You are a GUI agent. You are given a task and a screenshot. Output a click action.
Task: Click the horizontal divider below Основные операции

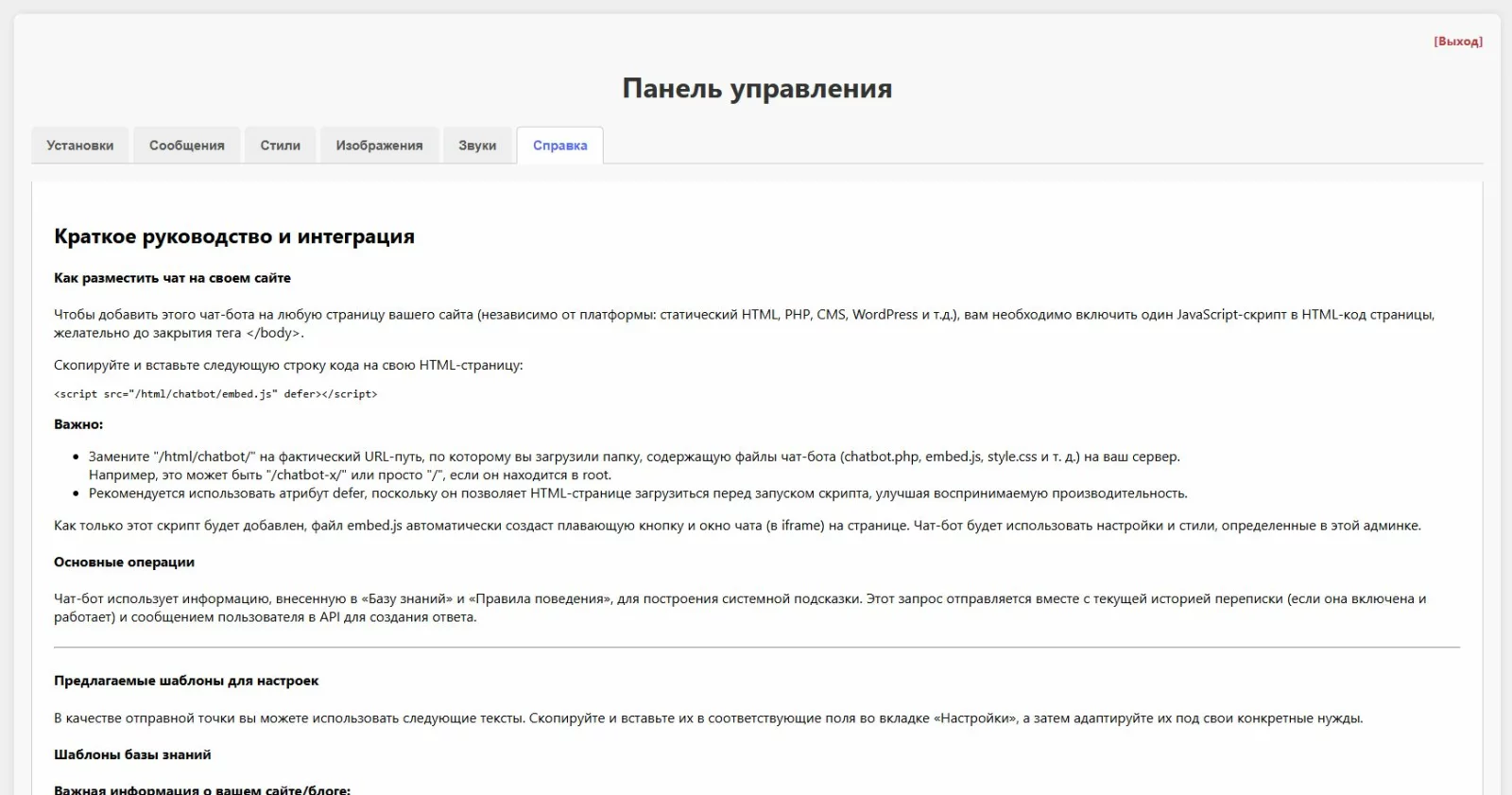(756, 648)
